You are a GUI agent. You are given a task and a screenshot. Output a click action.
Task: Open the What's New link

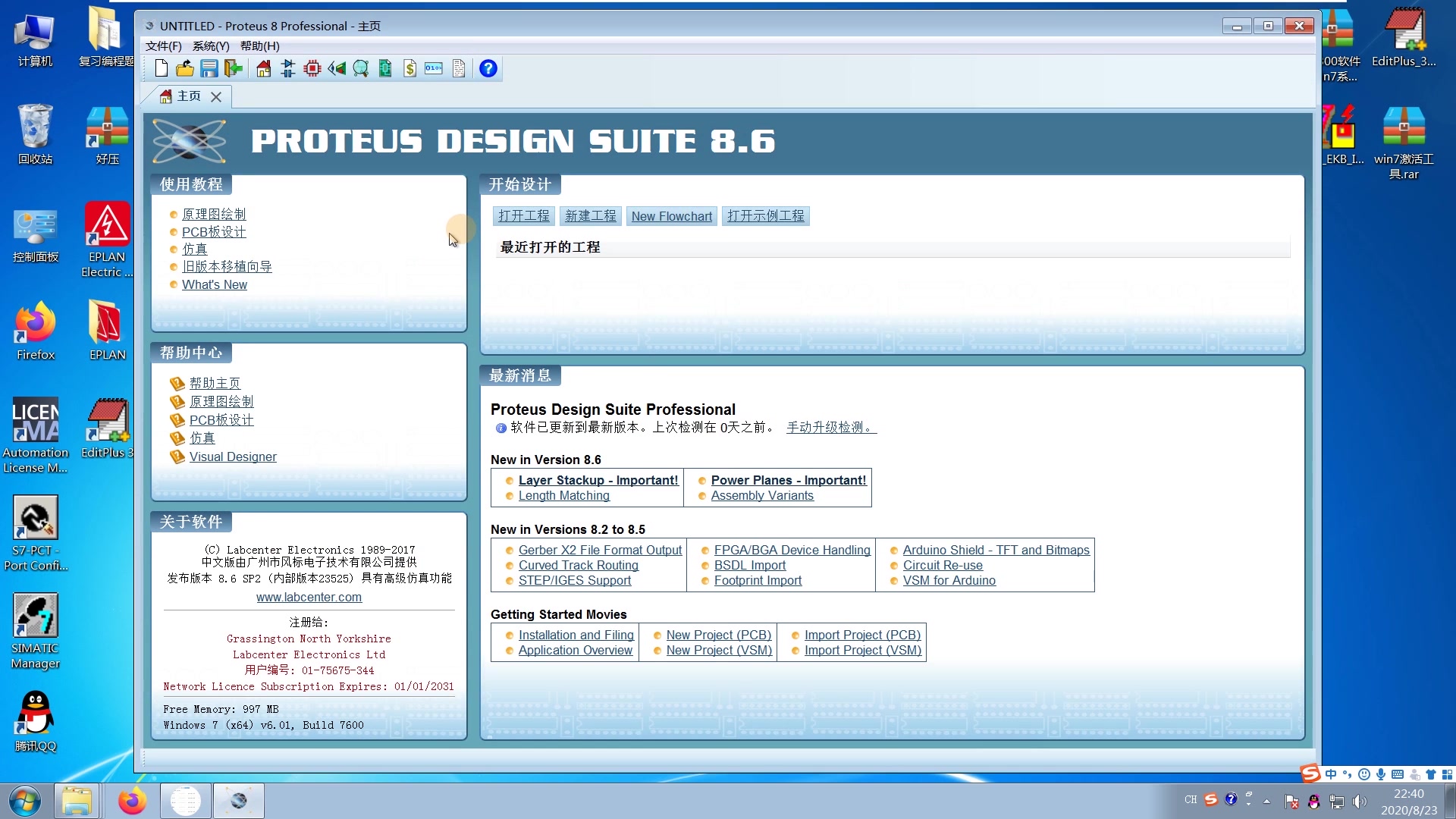click(215, 284)
